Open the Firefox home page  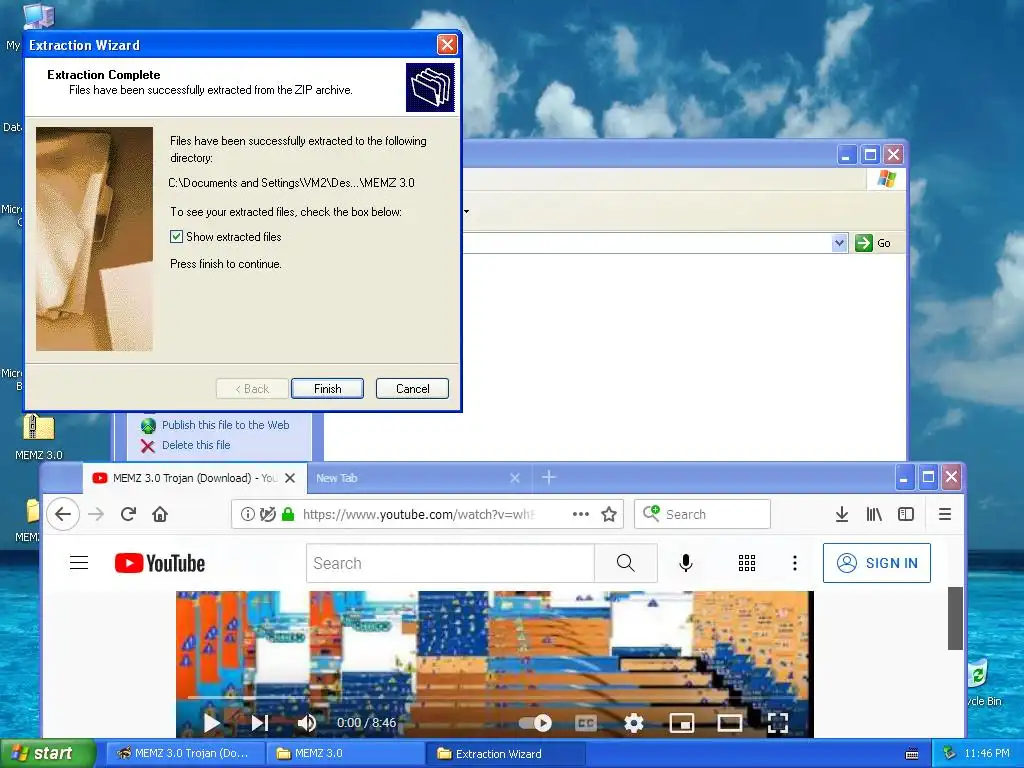[x=160, y=514]
